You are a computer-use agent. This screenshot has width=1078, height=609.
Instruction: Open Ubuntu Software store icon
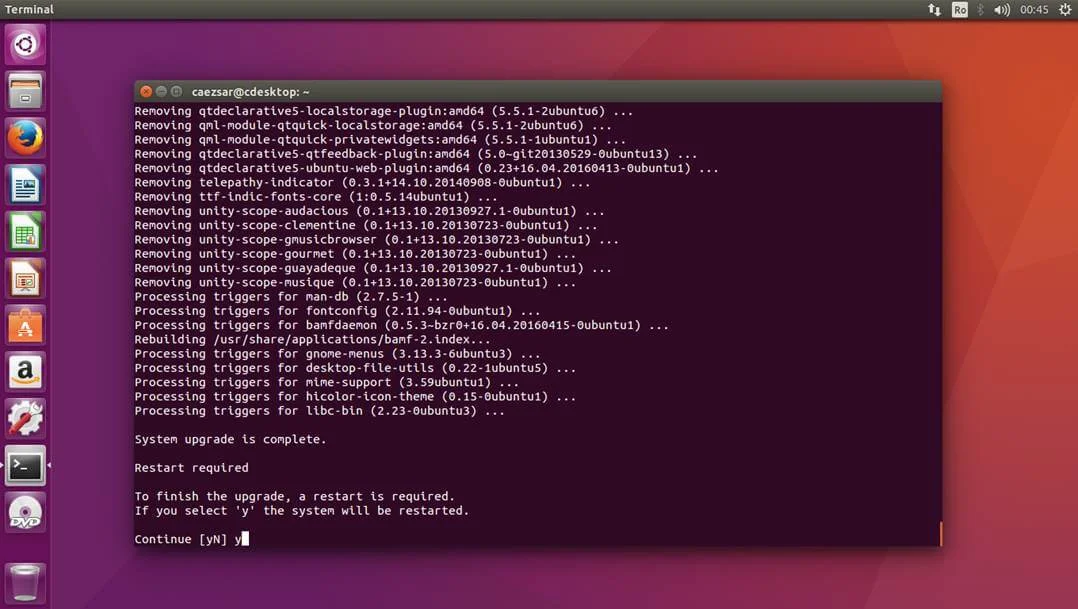pos(25,325)
